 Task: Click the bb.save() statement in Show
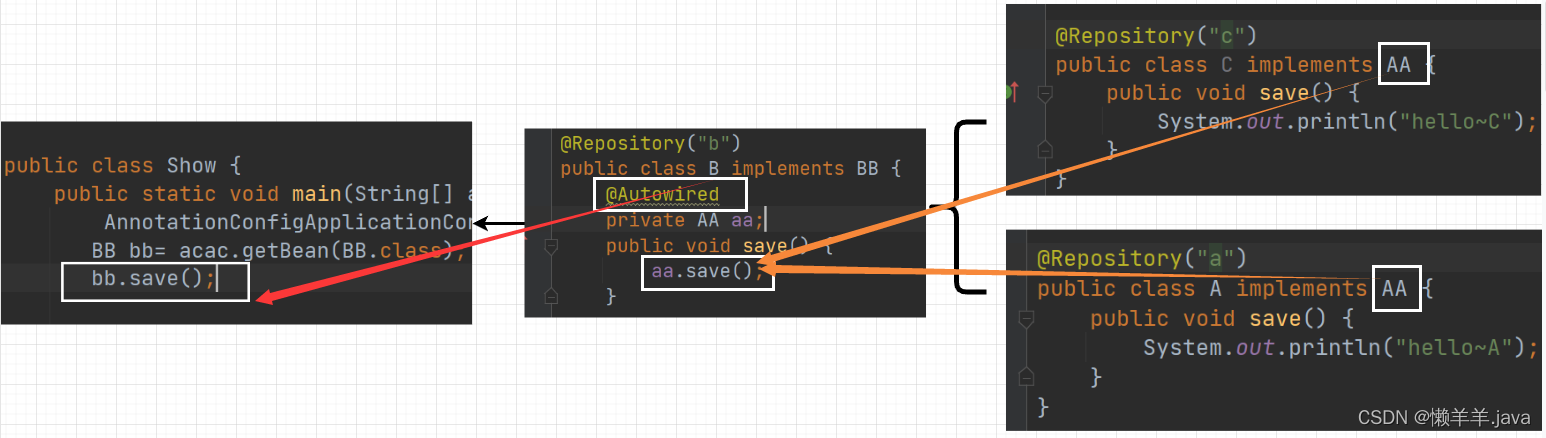coord(153,280)
